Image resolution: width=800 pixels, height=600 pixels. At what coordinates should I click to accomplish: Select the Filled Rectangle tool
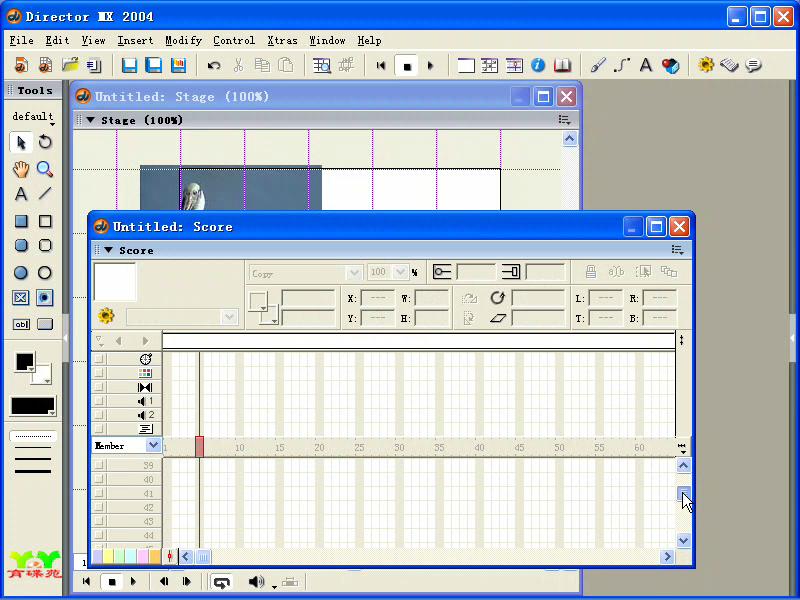[21, 221]
